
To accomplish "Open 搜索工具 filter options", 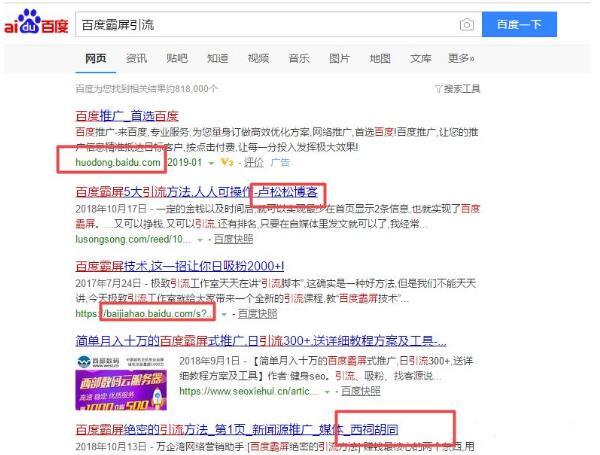I will click(457, 89).
